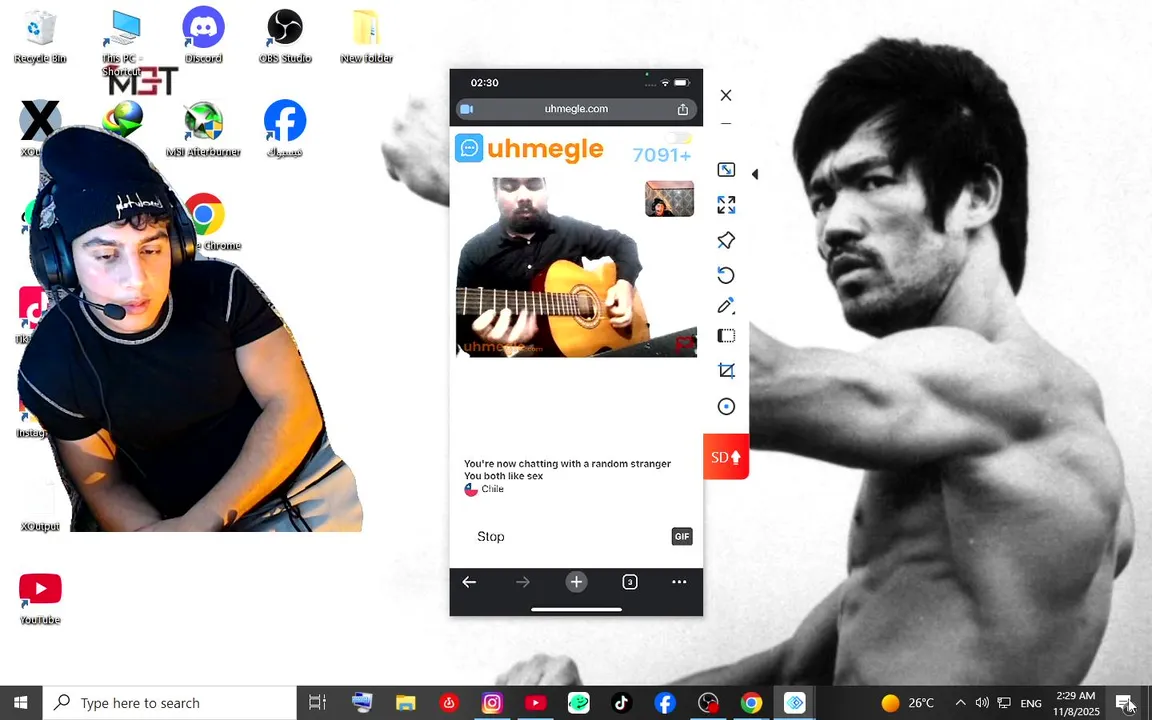Select the small self-view video thumbnail
Screen dimensions: 1152x720
pos(669,199)
